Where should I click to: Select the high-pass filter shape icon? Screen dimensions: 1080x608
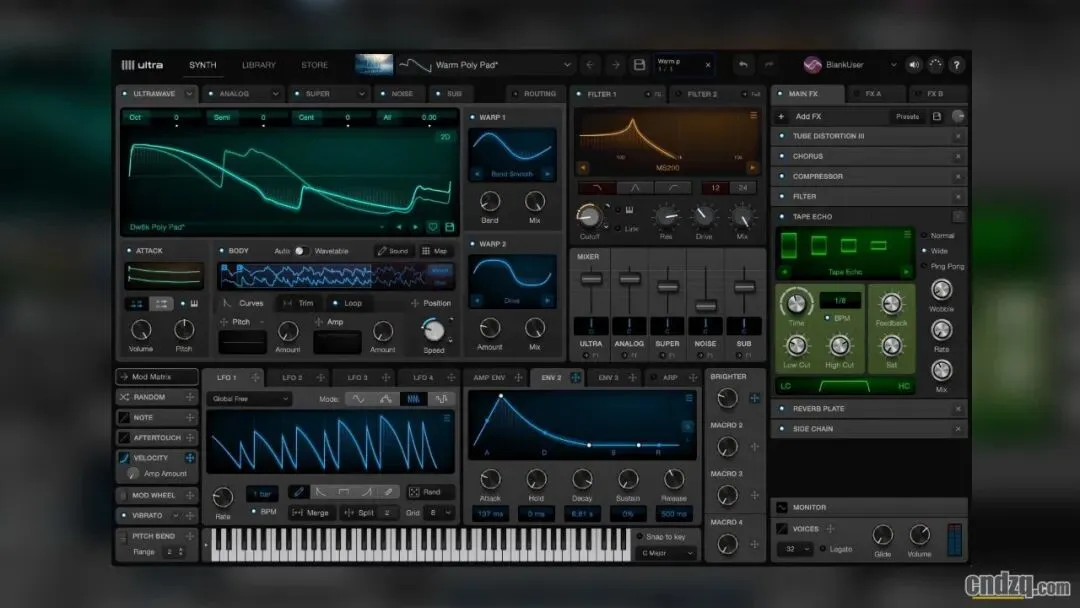673,187
